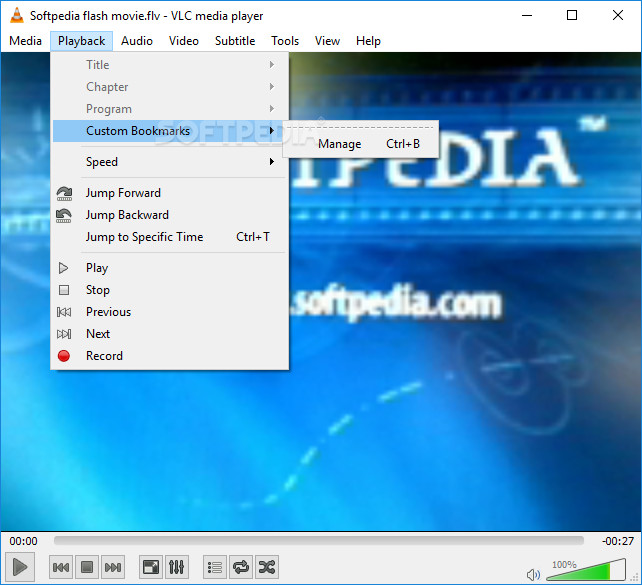This screenshot has width=642, height=585.
Task: Click Jump Forward menu item
Action: point(169,193)
